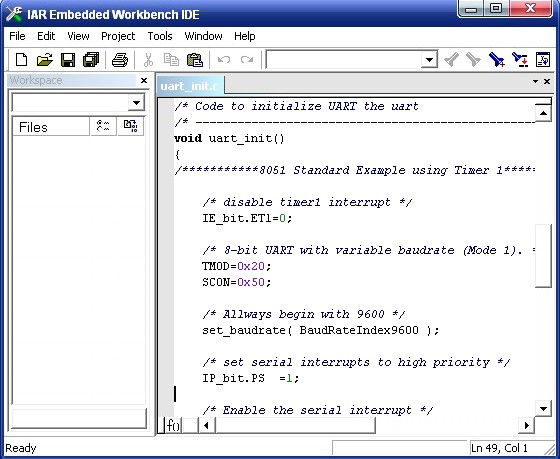This screenshot has width=560, height=459.
Task: Toggle bookmark with the blue pin icon
Action: pos(497,60)
